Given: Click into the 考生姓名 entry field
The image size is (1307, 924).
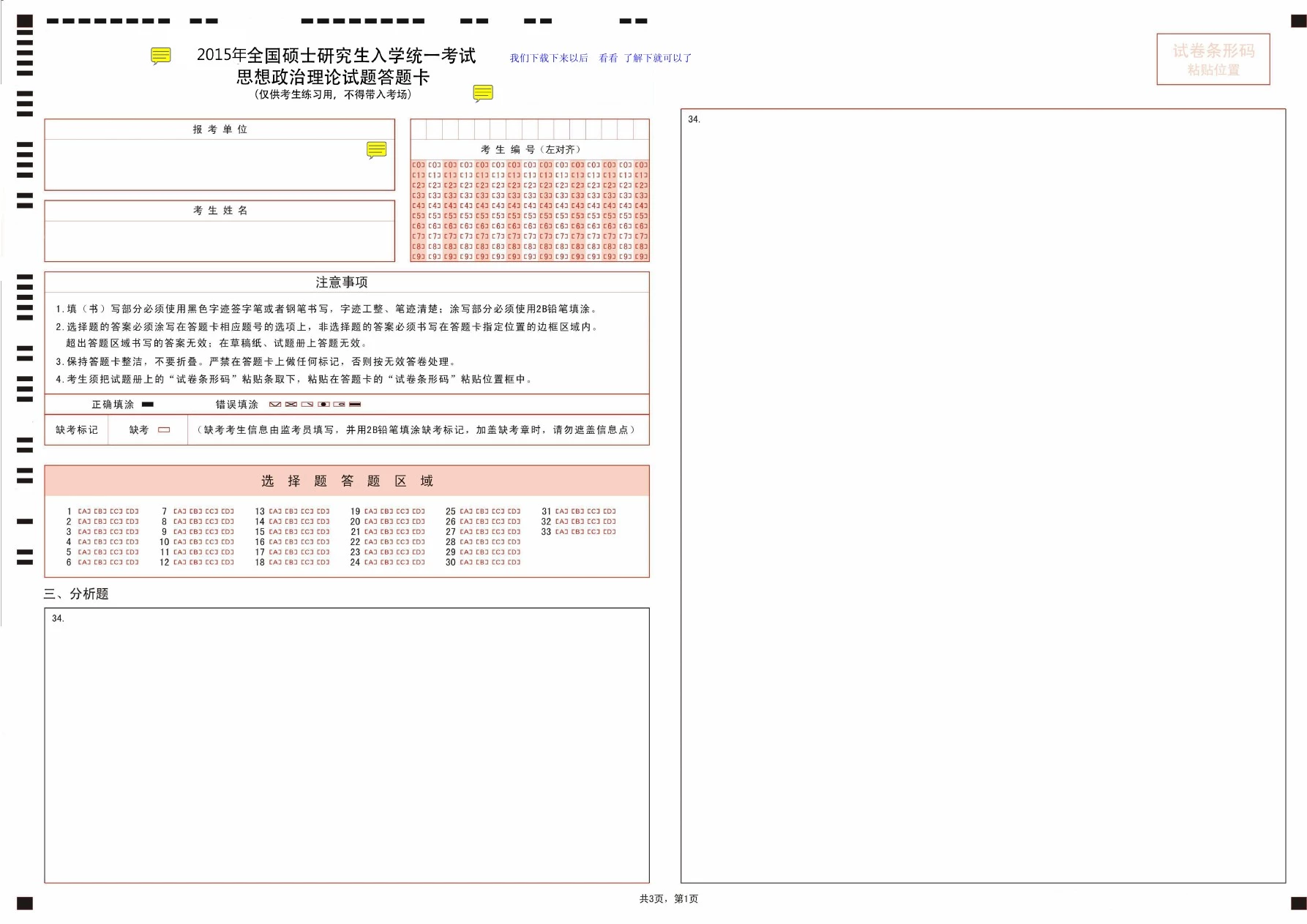Looking at the screenshot, I should coord(220,241).
